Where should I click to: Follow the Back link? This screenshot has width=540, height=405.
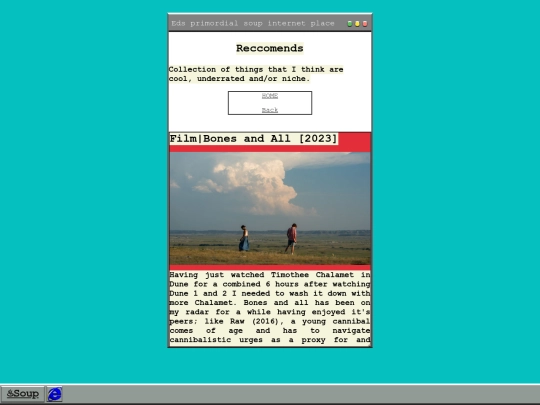(x=270, y=110)
